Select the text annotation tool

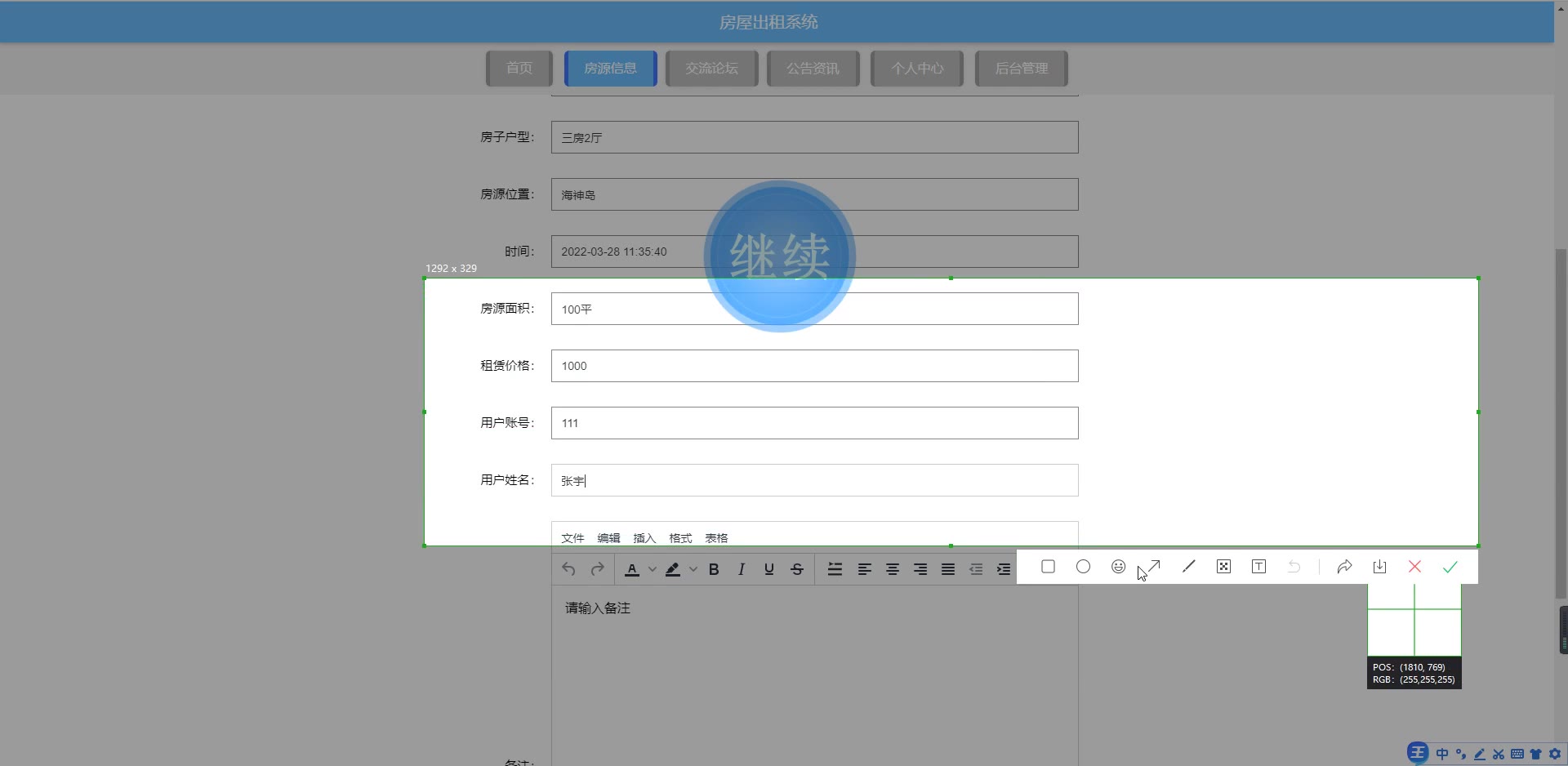click(1258, 567)
